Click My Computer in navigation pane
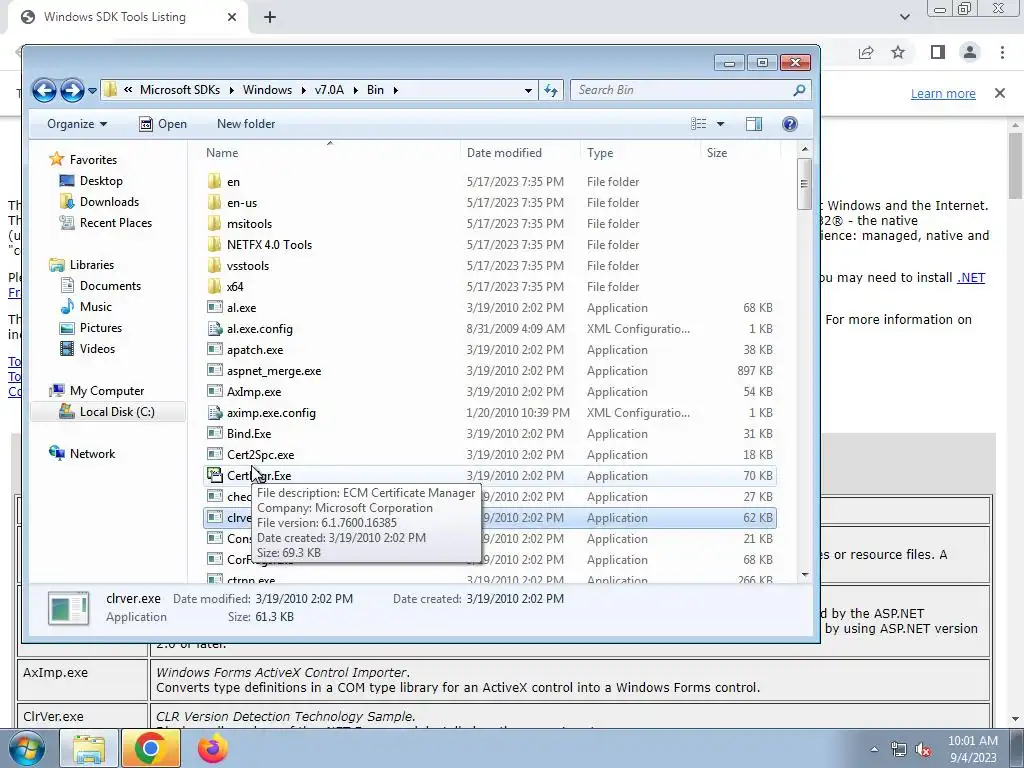 (x=96, y=391)
